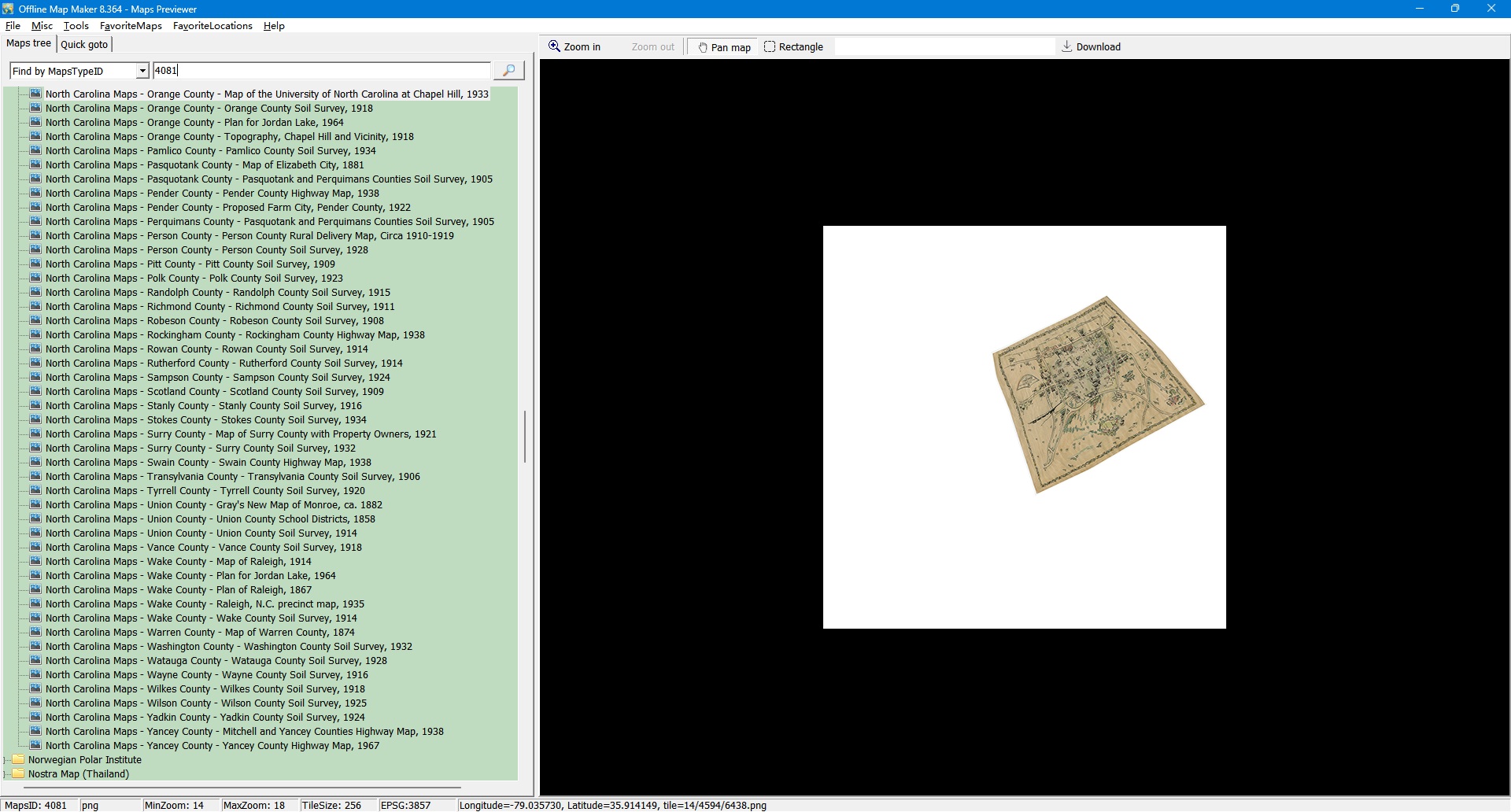Click map icon beside Map of Elizabeth City, 1881

35,164
